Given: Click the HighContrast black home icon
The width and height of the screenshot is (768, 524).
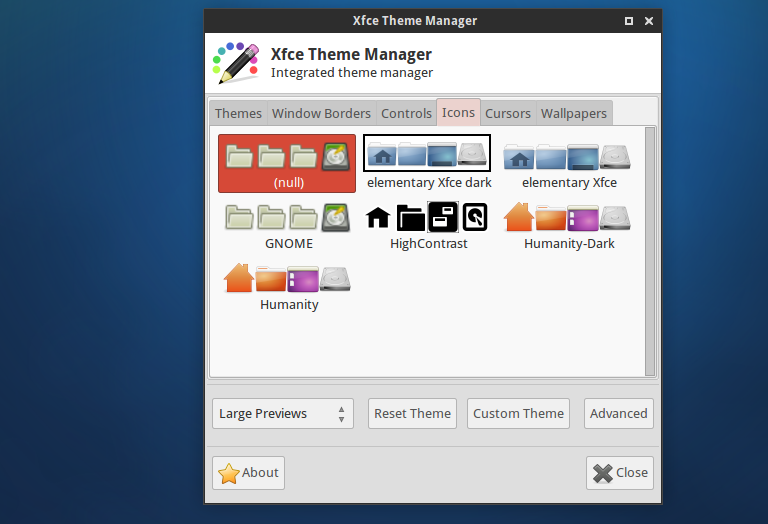Looking at the screenshot, I should [378, 217].
